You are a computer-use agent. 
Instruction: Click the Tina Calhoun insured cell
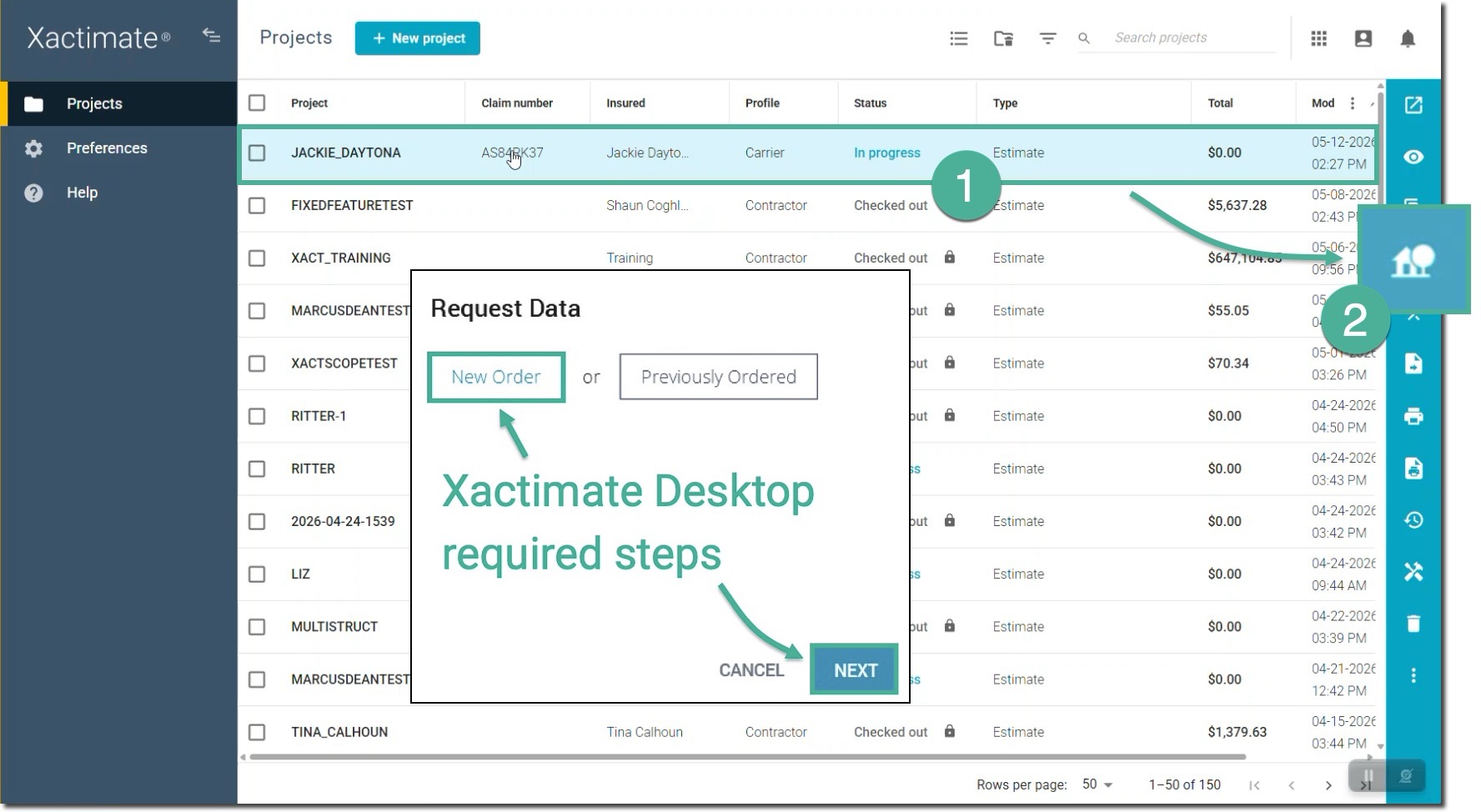pyautogui.click(x=645, y=732)
